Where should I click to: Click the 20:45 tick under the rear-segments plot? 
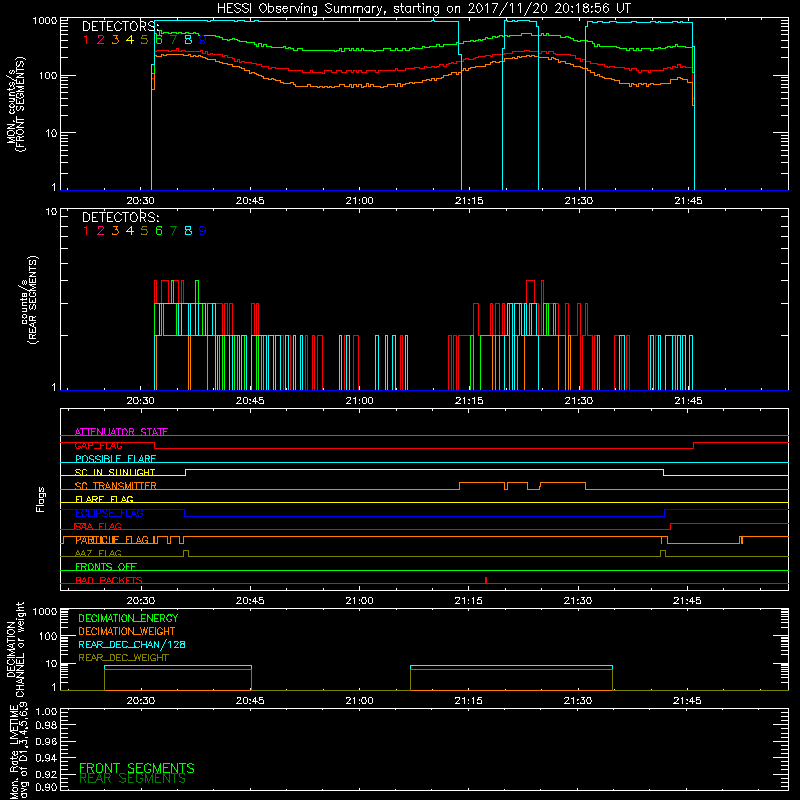(250, 401)
